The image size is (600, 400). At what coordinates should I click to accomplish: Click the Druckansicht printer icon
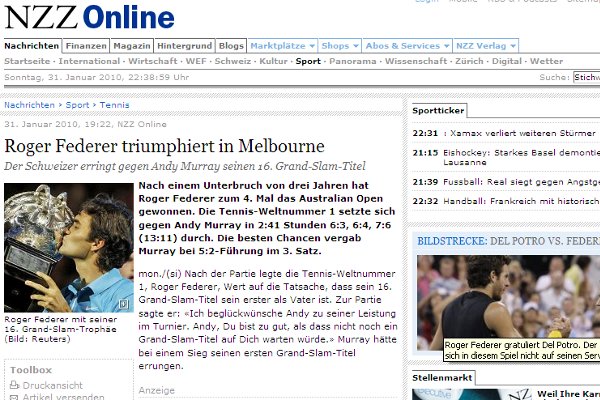coord(13,383)
